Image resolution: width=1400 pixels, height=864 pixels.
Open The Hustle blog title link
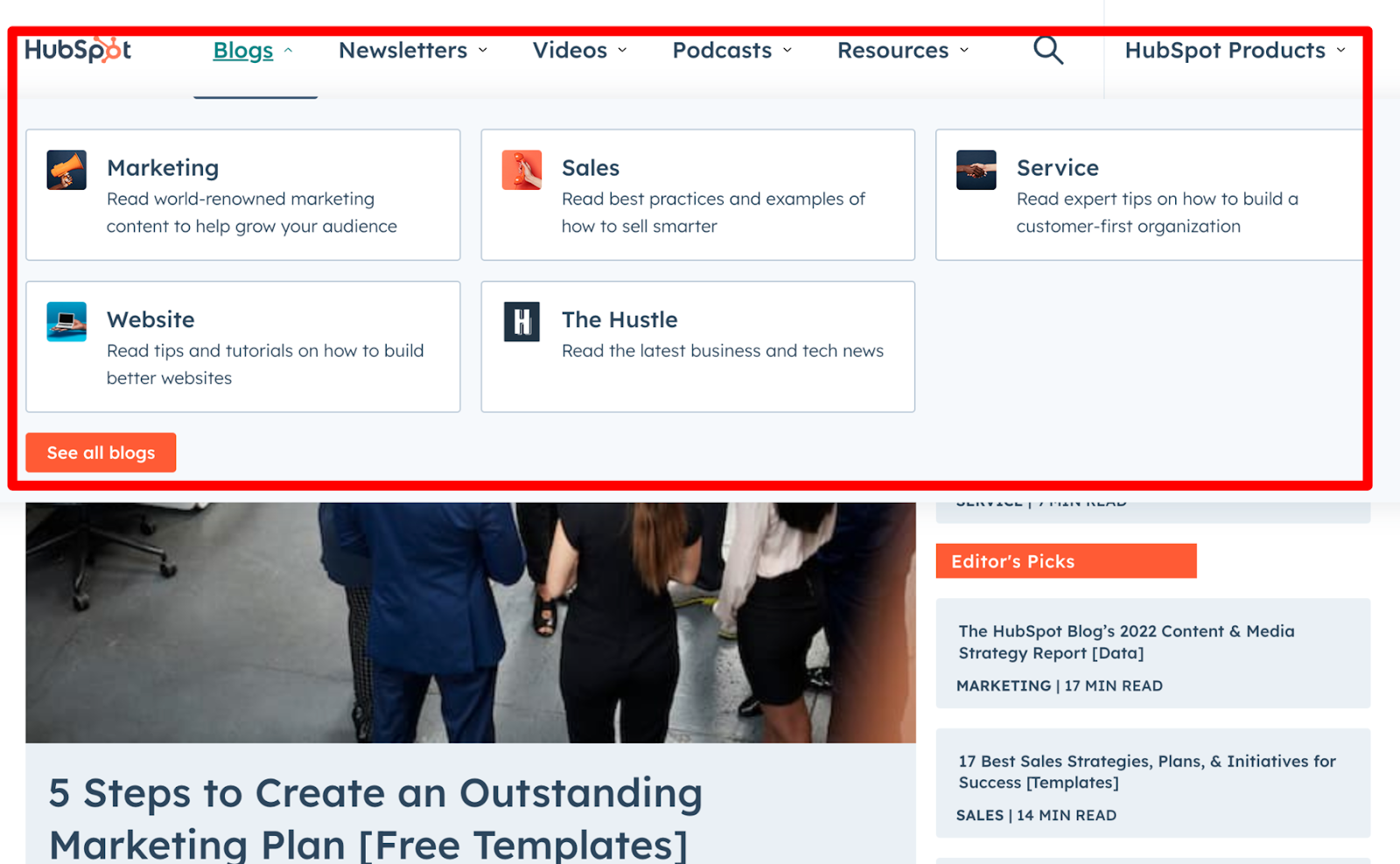pos(619,320)
